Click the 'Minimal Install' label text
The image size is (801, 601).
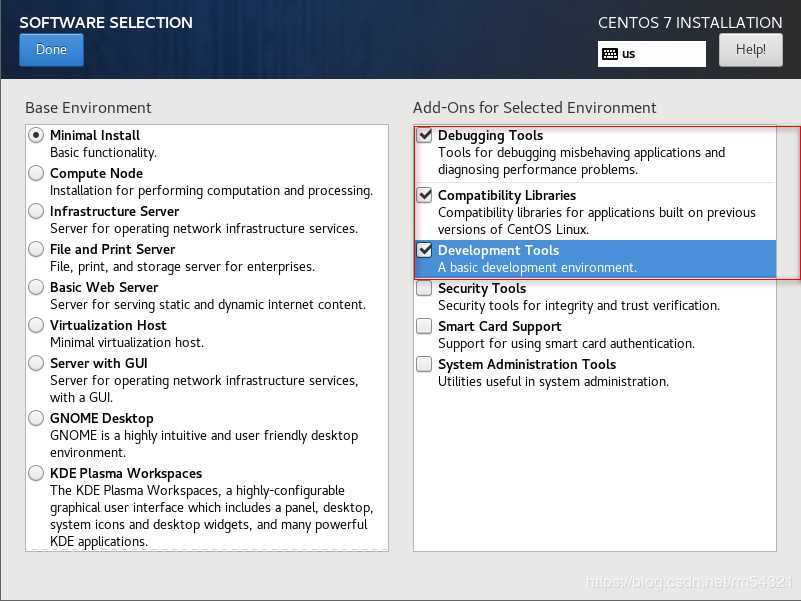coord(95,135)
